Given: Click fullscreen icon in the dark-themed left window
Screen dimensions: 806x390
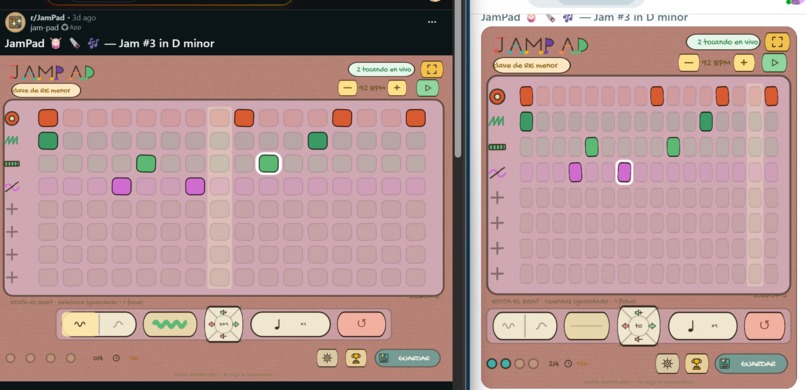Looking at the screenshot, I should [x=432, y=69].
